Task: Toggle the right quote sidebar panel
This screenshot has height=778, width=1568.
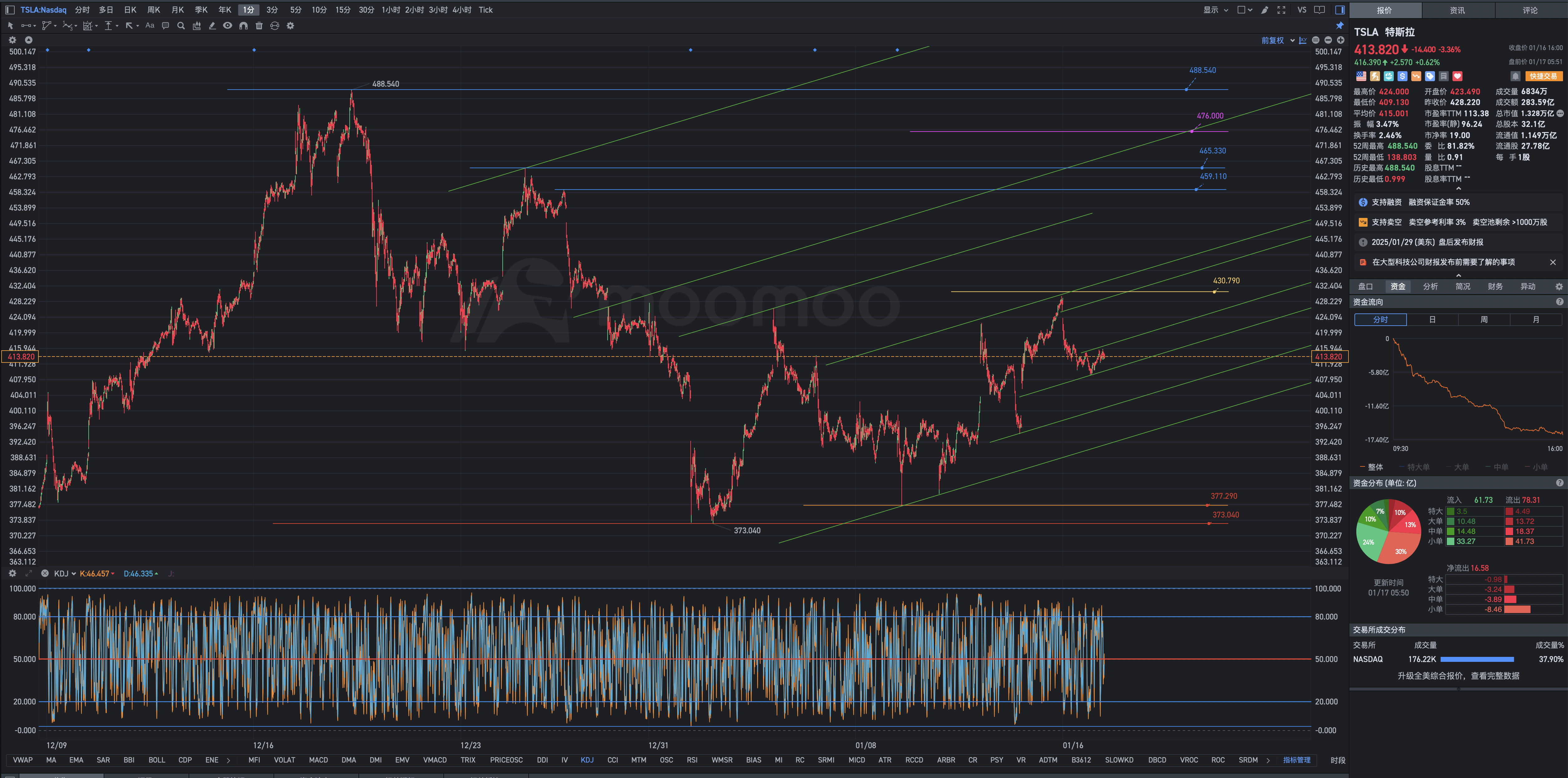Action: tap(1340, 10)
